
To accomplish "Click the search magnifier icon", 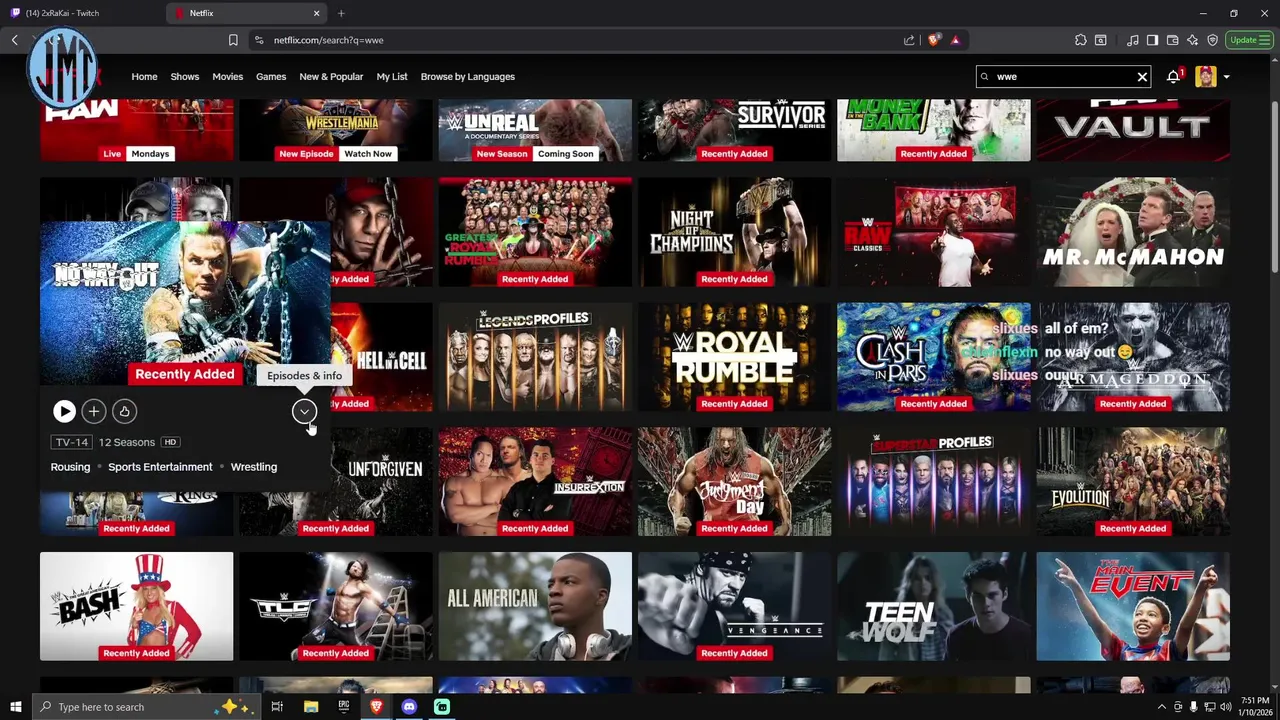I will (x=985, y=76).
